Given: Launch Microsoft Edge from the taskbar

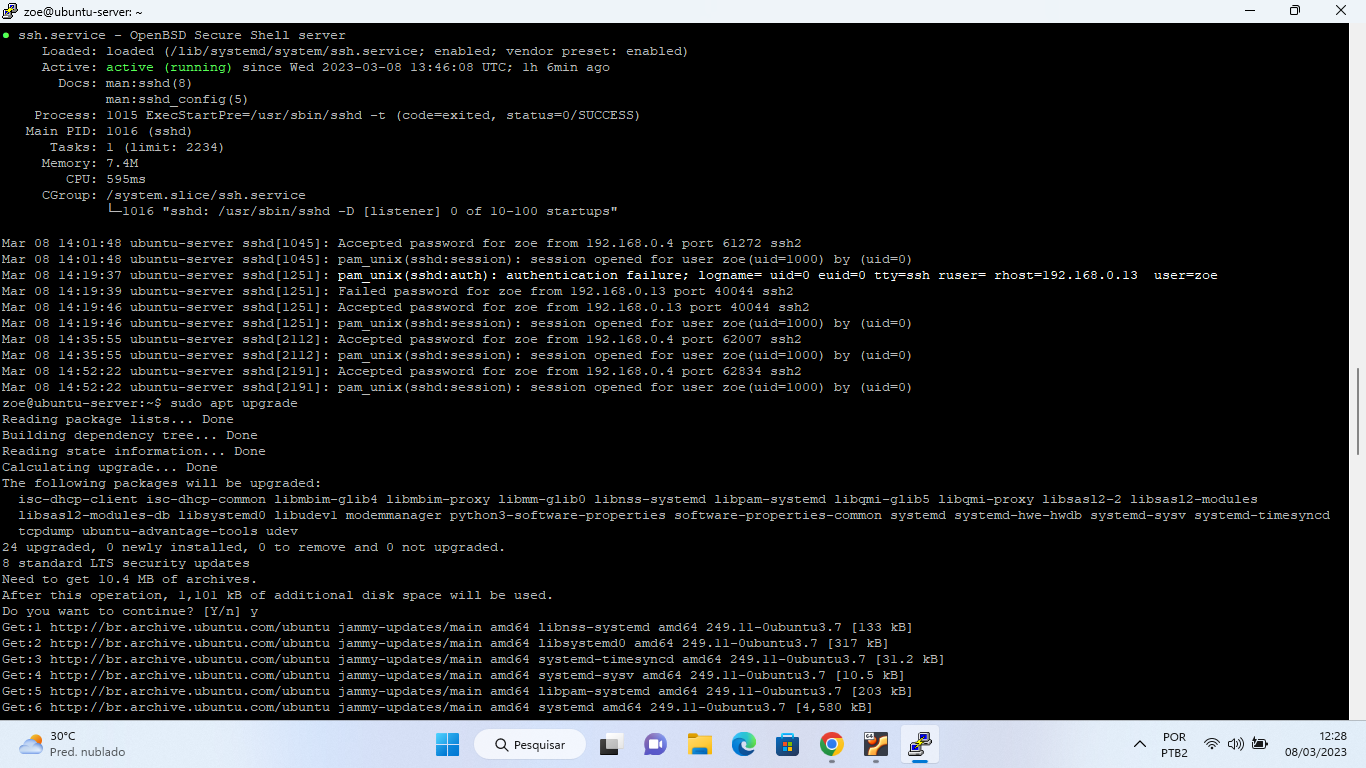Looking at the screenshot, I should (743, 745).
